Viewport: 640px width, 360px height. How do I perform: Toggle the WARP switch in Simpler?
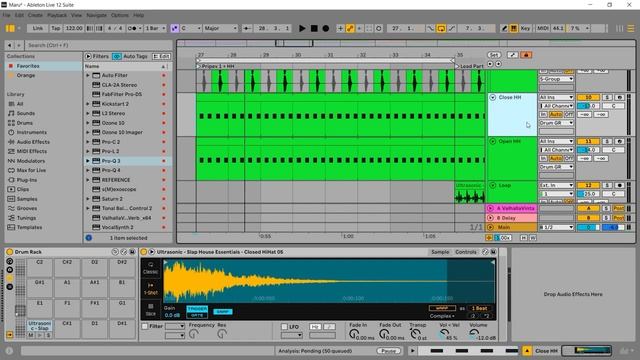point(442,308)
